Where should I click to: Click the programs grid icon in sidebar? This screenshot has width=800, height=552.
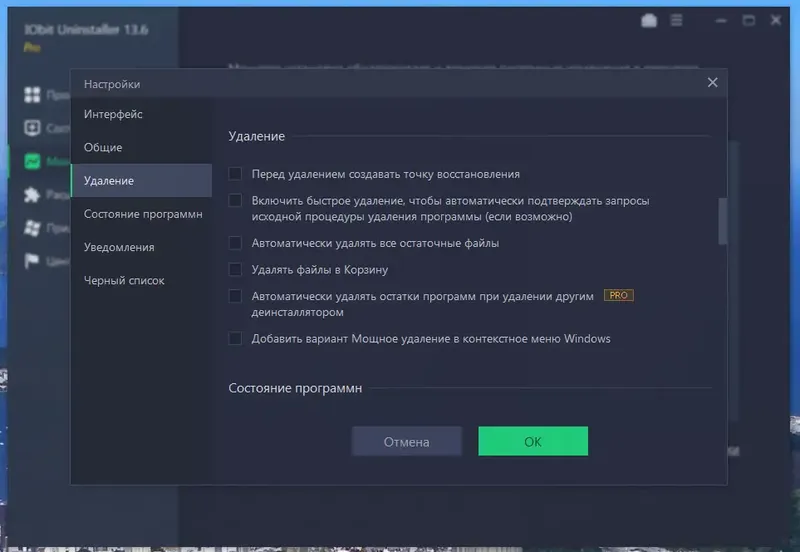tap(32, 94)
